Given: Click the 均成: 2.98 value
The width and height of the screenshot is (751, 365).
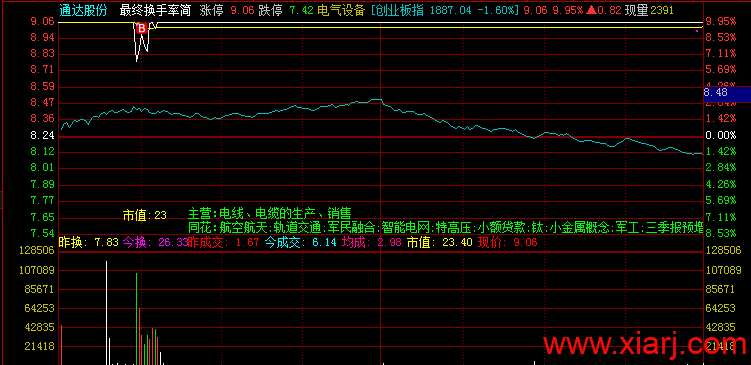Looking at the screenshot, I should point(371,243).
